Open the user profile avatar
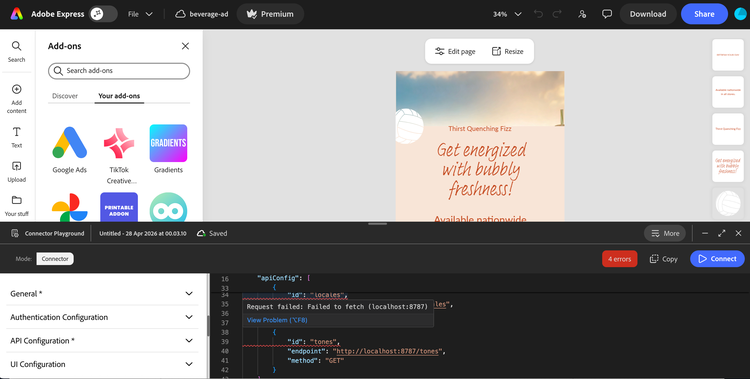The image size is (750, 379). [740, 14]
